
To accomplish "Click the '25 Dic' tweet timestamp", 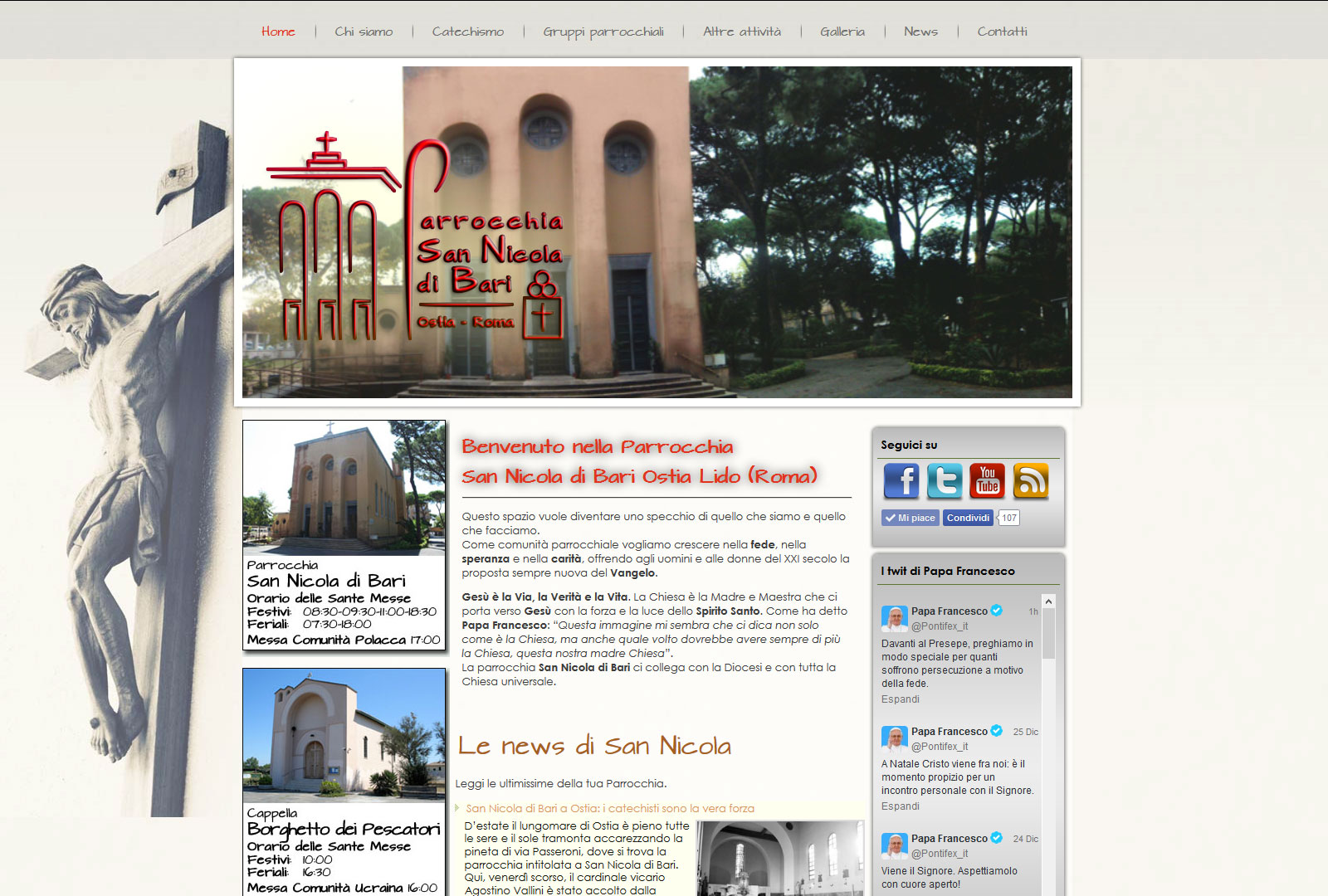I will point(1026,732).
